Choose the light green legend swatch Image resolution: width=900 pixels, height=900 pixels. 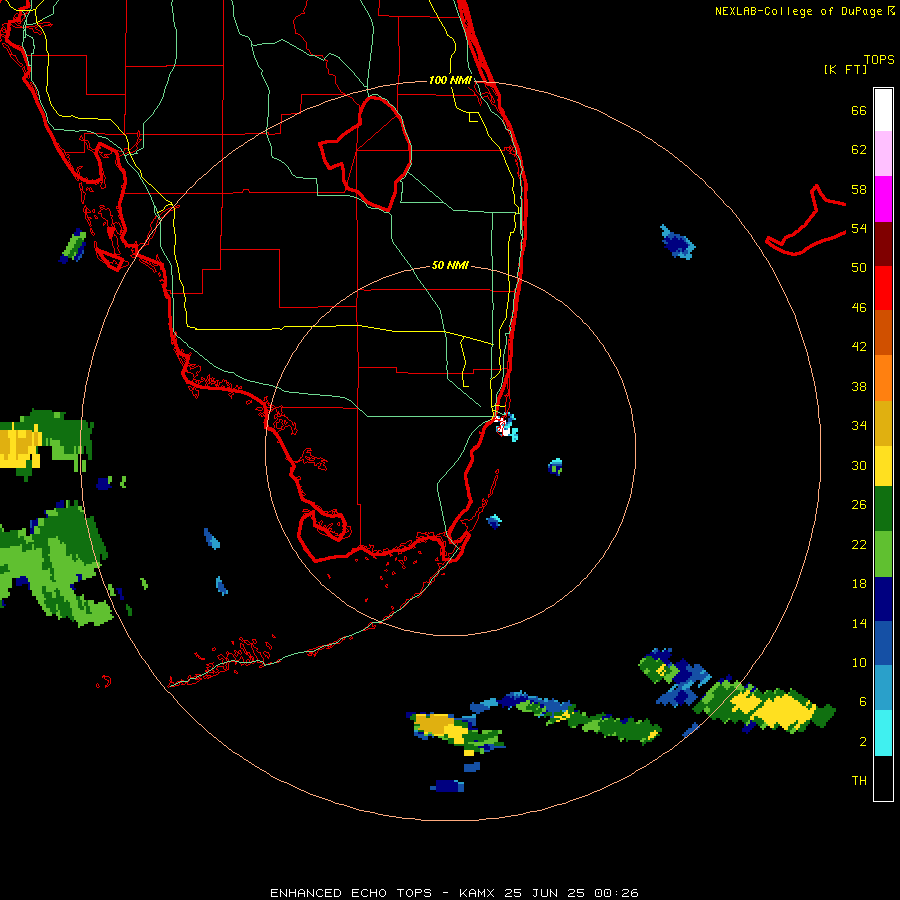click(883, 554)
